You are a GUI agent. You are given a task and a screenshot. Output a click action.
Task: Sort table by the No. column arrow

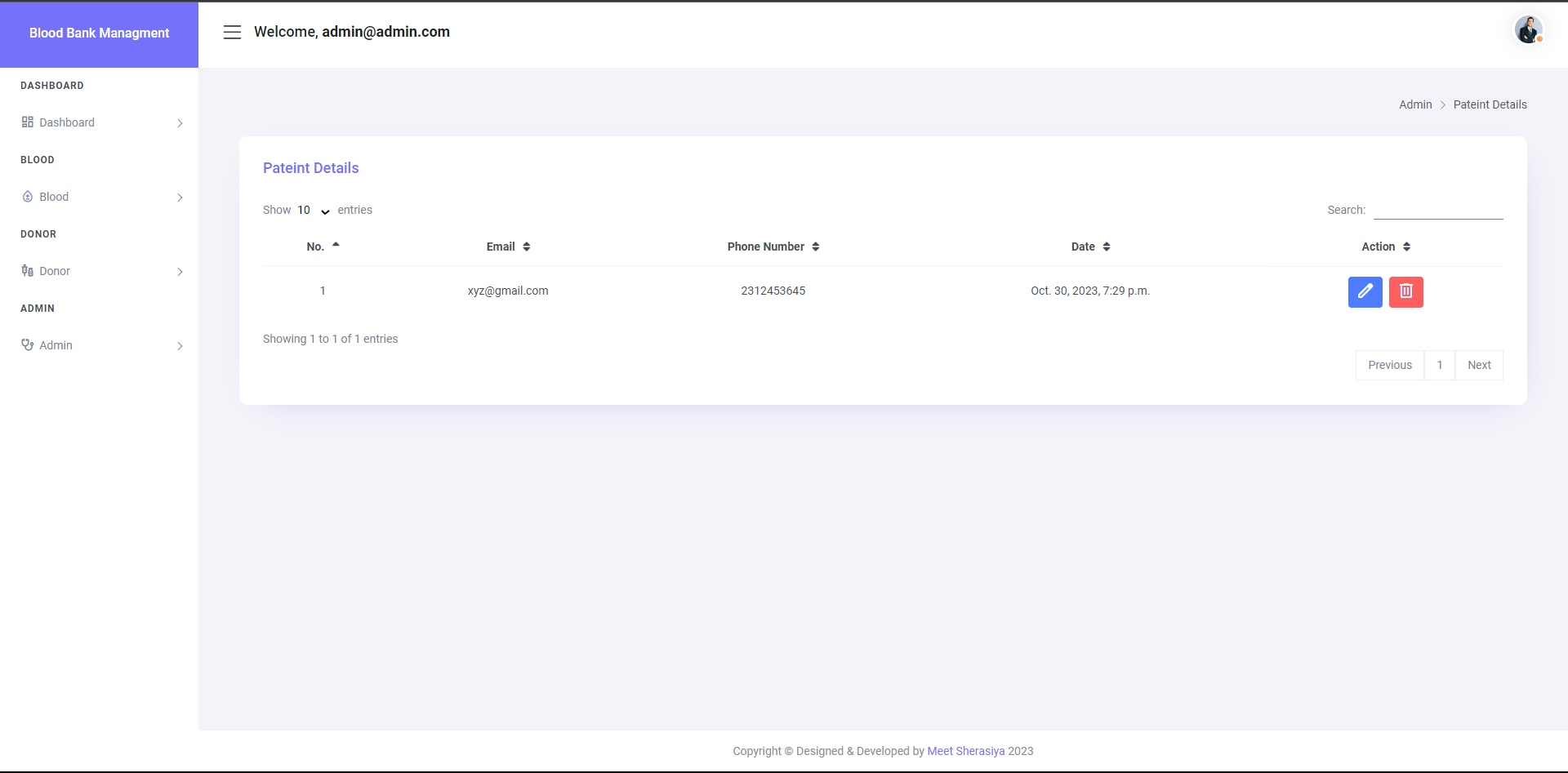coord(336,246)
